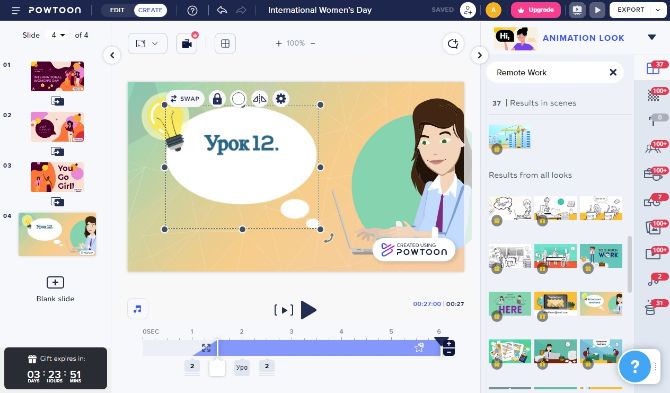The image size is (670, 393).
Task: Click the add comment bubble icon
Action: pyautogui.click(x=453, y=44)
